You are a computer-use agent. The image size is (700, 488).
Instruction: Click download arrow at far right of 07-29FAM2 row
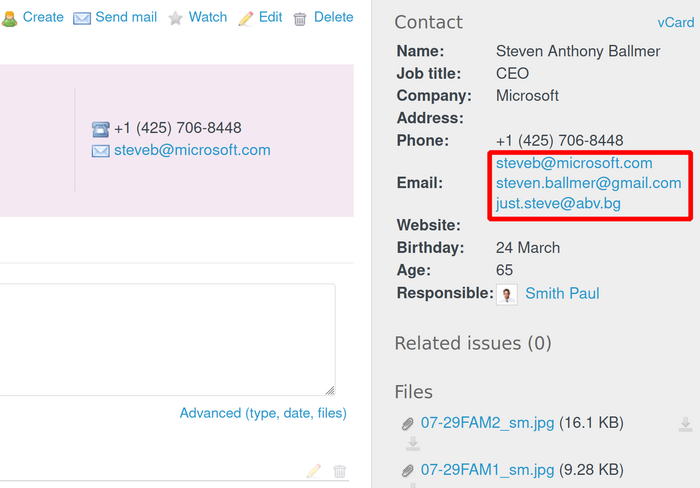coord(685,424)
